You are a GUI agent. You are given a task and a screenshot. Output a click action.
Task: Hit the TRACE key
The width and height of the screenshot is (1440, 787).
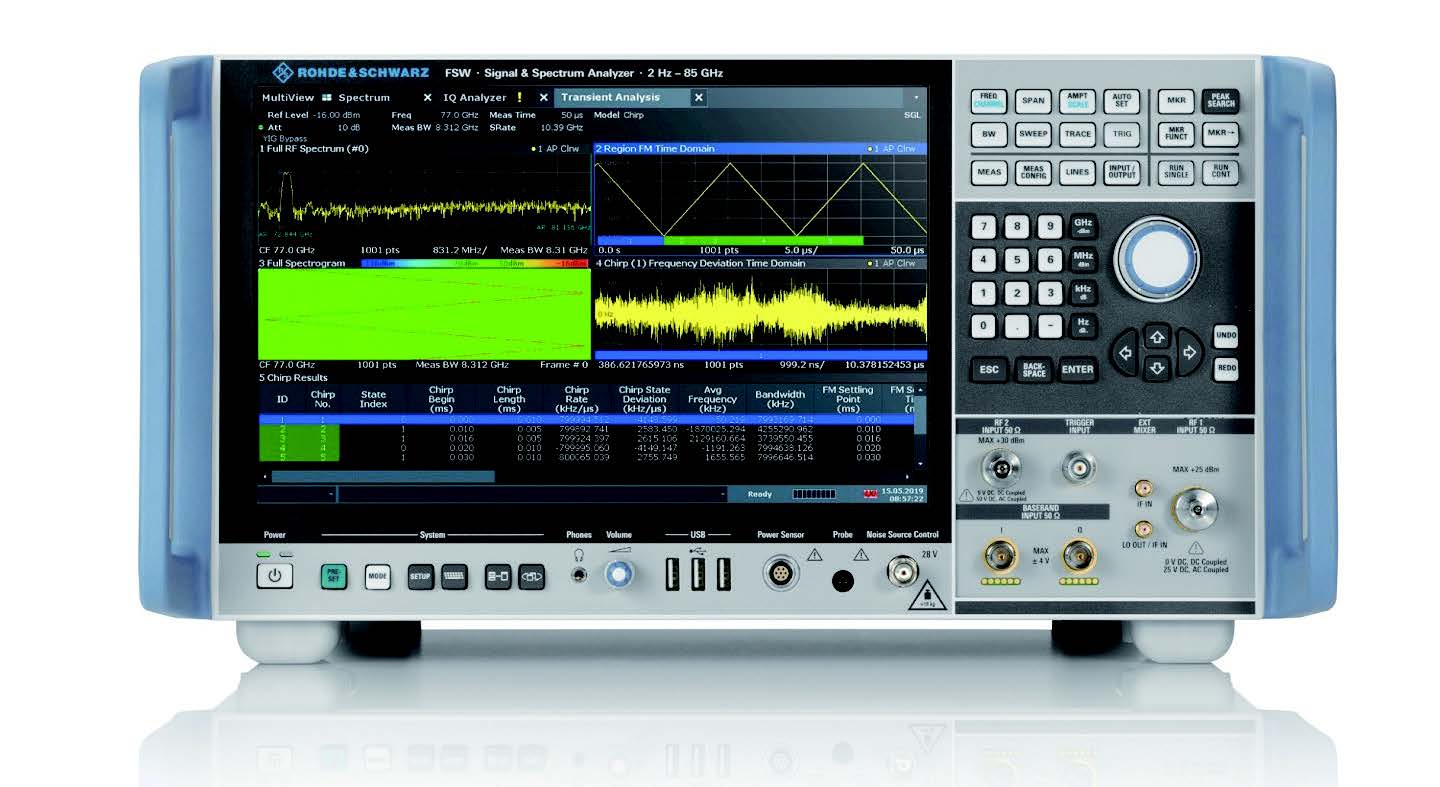[1077, 134]
